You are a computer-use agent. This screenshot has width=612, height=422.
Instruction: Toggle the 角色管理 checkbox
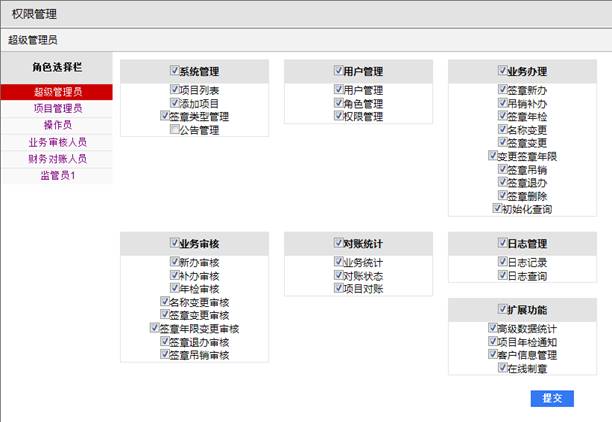pos(337,104)
